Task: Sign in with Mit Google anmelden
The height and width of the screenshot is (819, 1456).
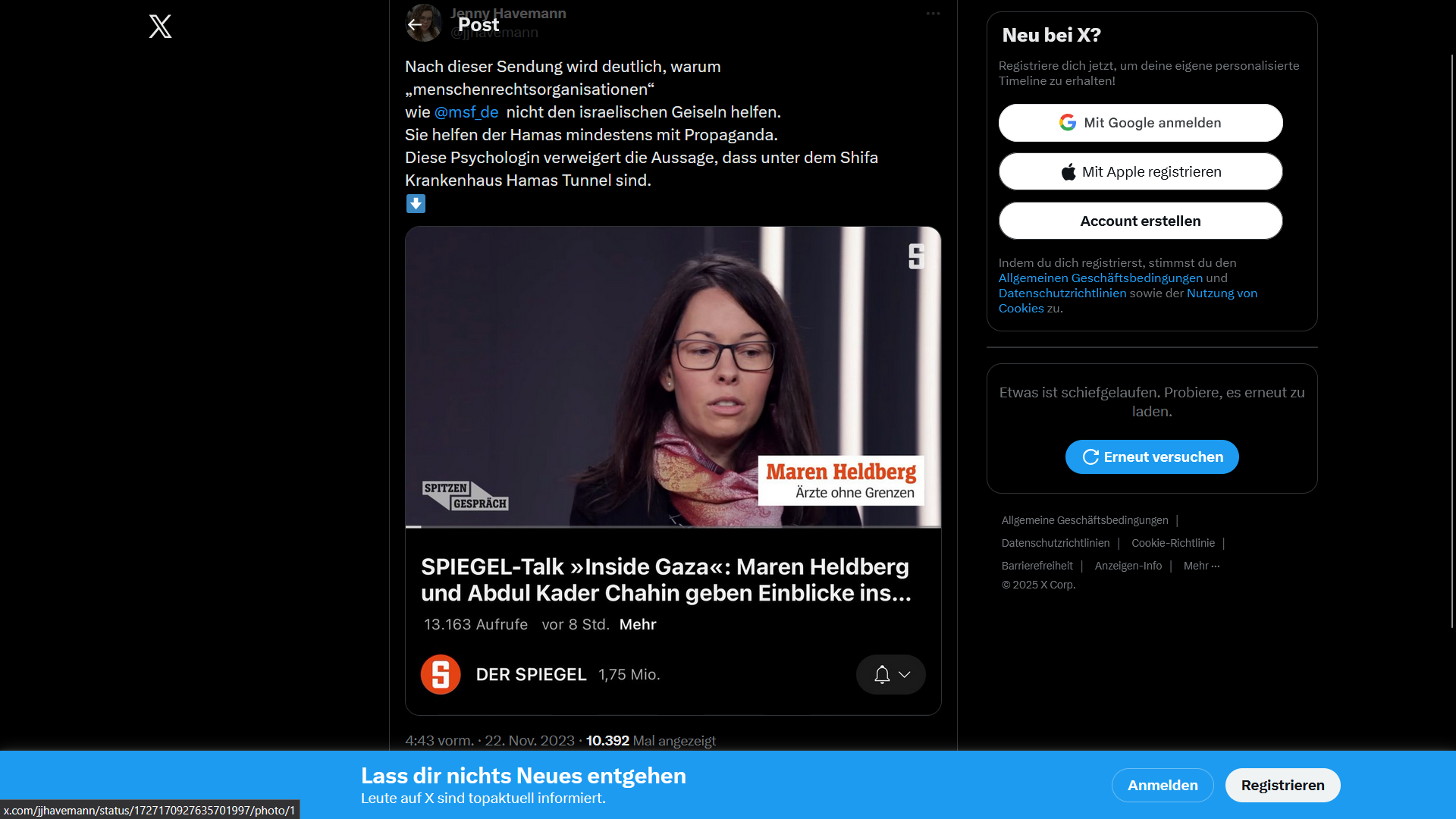Action: tap(1141, 123)
